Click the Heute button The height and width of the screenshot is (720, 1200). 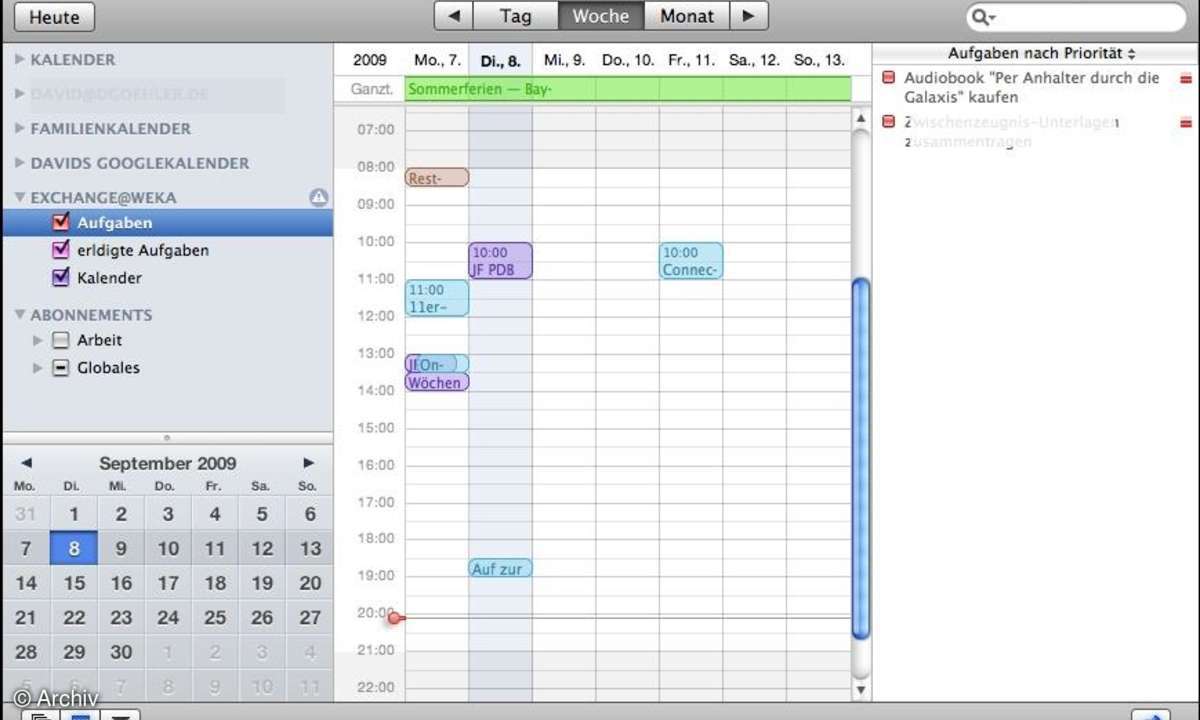pyautogui.click(x=53, y=17)
